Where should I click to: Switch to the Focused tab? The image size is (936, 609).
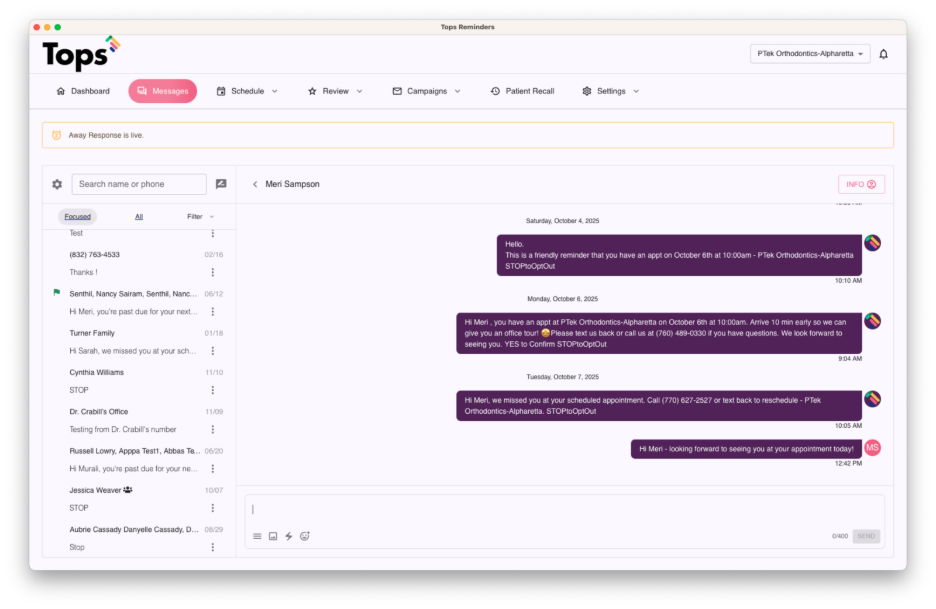pos(78,217)
